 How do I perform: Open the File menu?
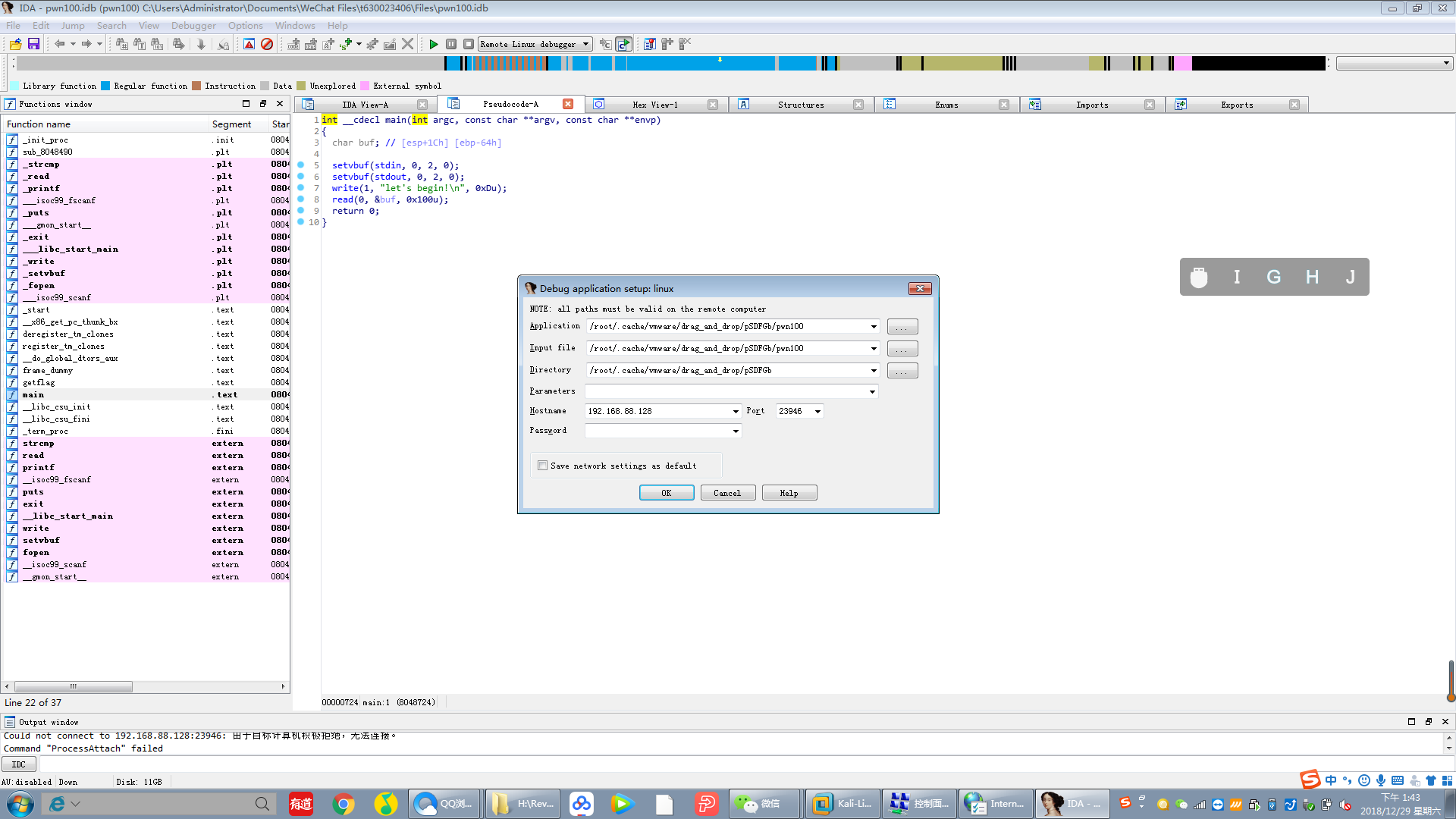pyautogui.click(x=14, y=25)
